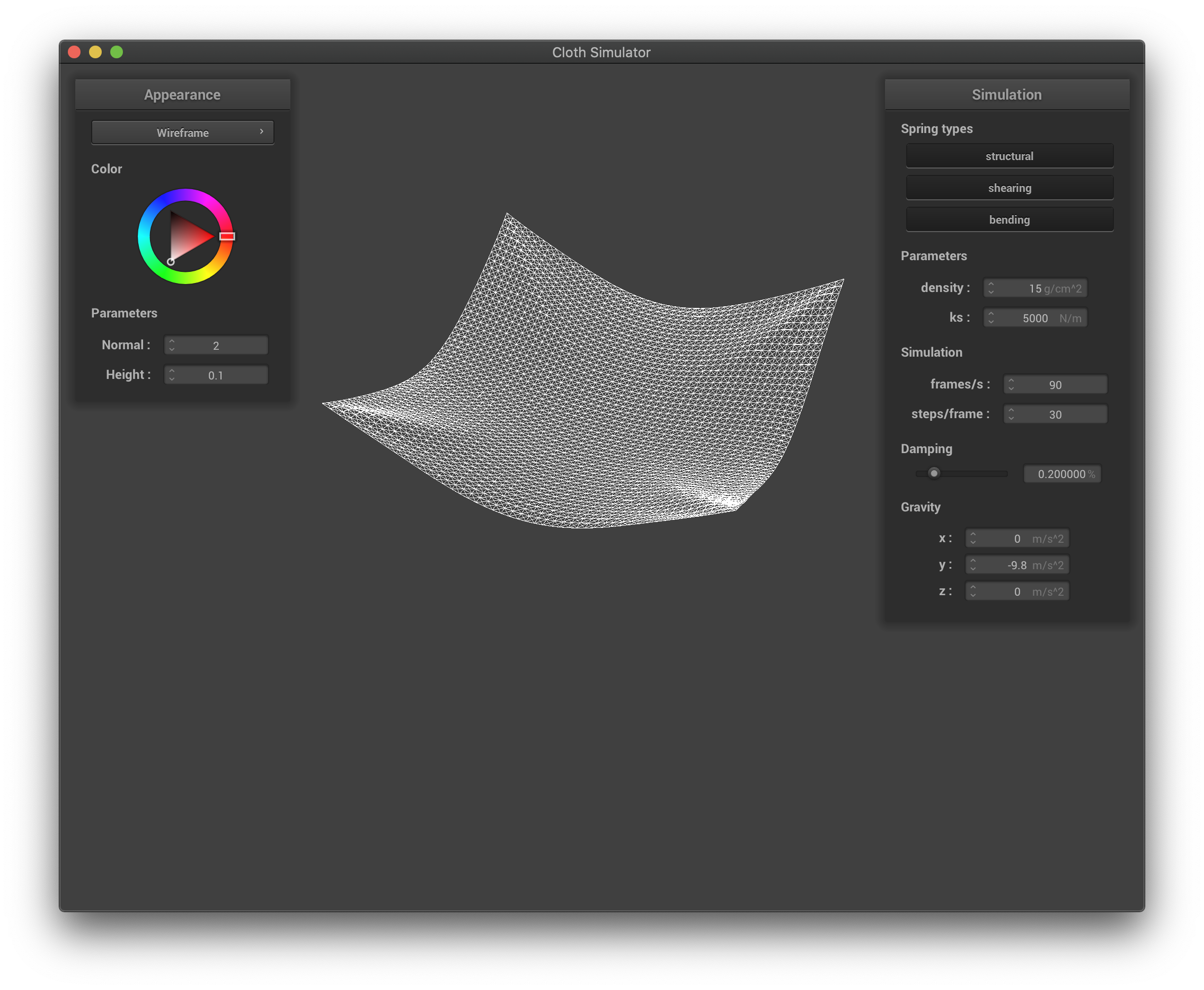Click the wireframe cloth mesh in viewport
Viewport: 1204px width, 990px height.
click(599, 399)
